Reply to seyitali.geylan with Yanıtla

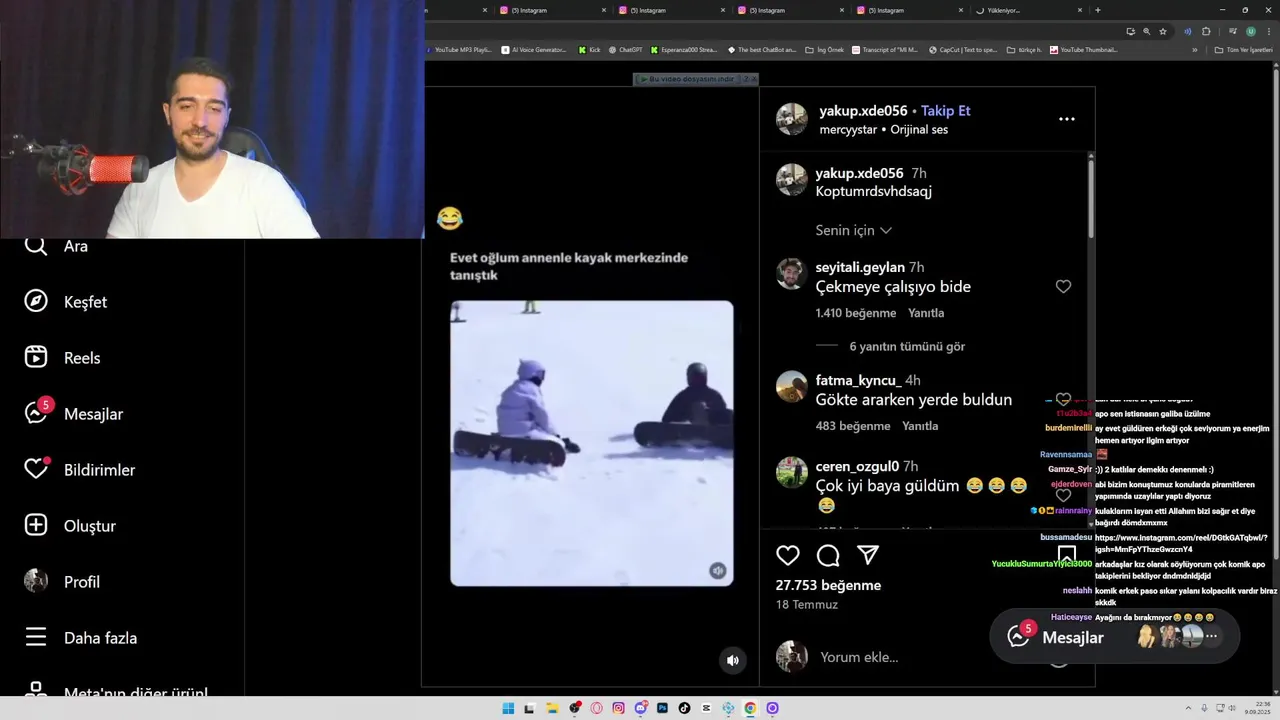926,313
